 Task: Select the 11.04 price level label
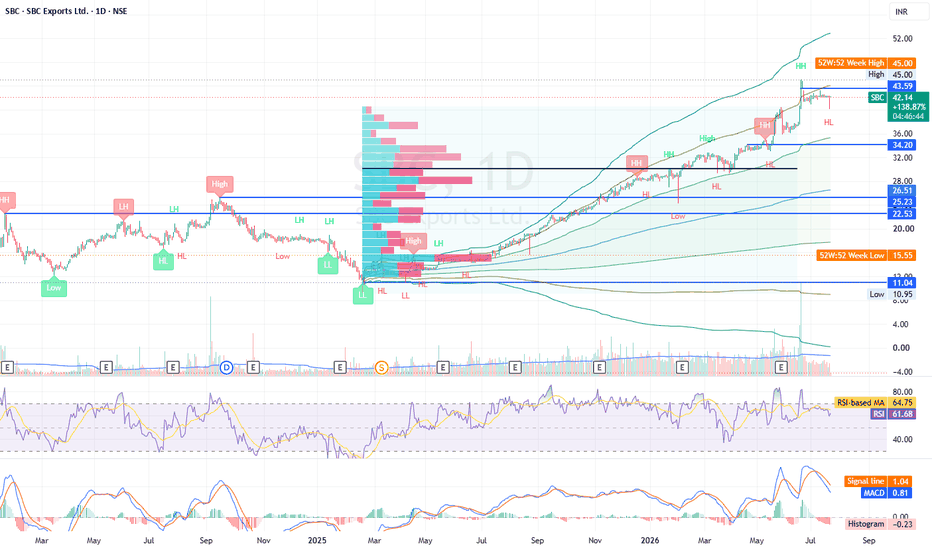[902, 283]
